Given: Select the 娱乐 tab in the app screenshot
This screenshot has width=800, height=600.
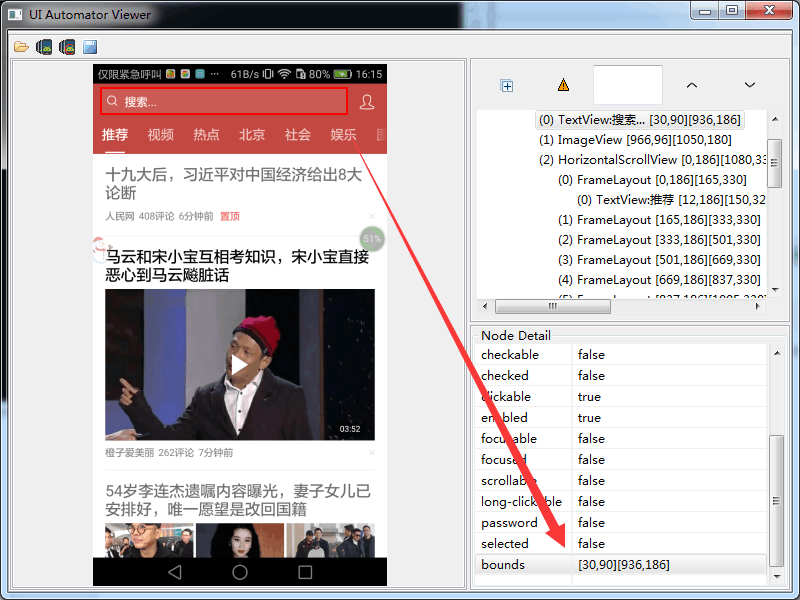Looking at the screenshot, I should (343, 135).
